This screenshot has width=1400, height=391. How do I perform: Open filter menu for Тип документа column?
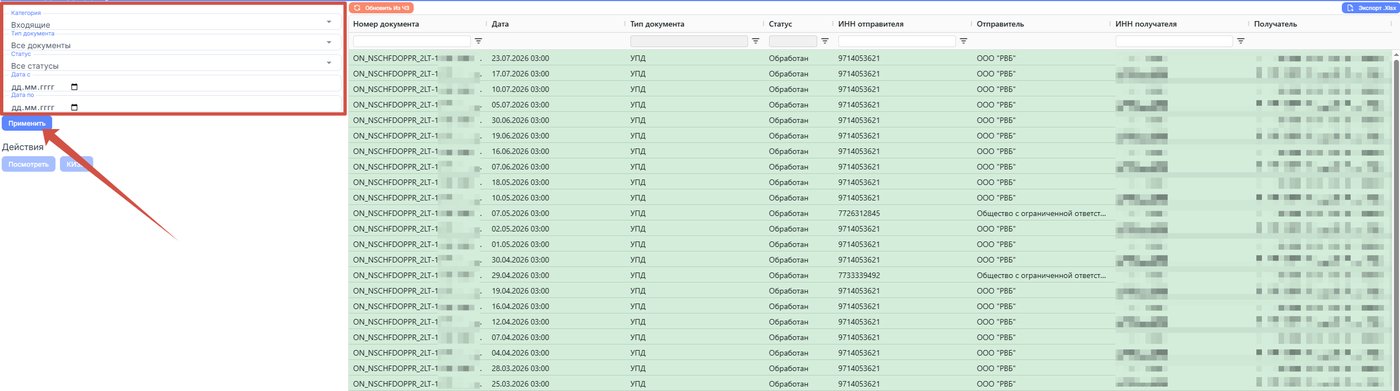click(x=755, y=41)
